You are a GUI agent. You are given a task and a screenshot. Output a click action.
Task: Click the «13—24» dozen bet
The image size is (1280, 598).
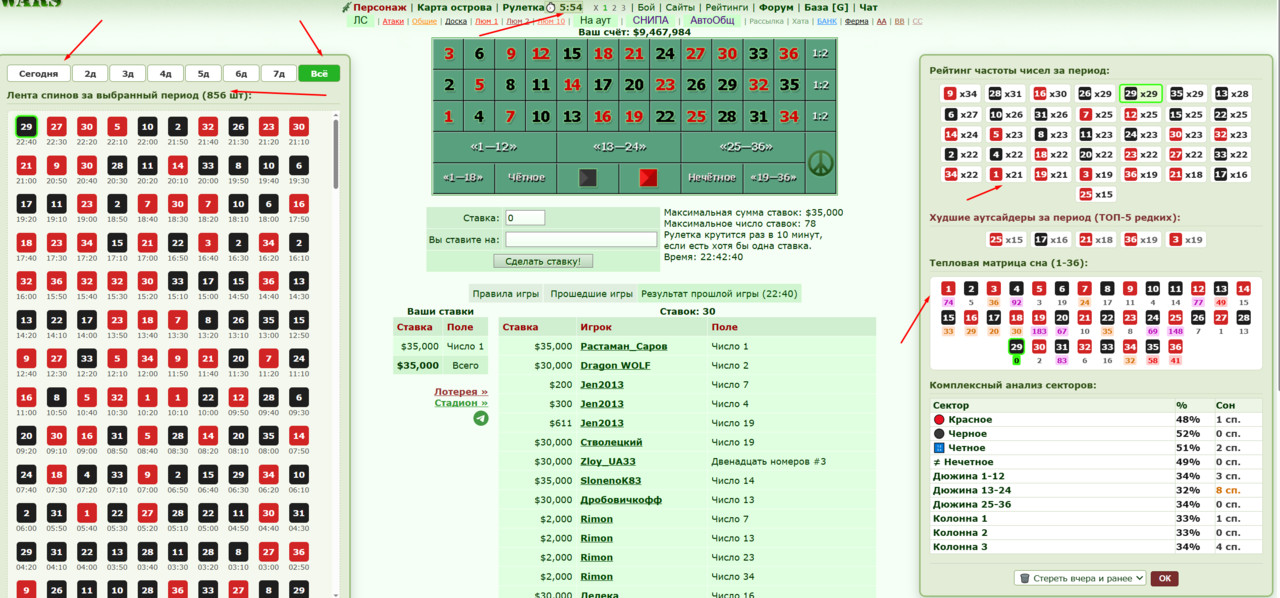pyautogui.click(x=619, y=146)
